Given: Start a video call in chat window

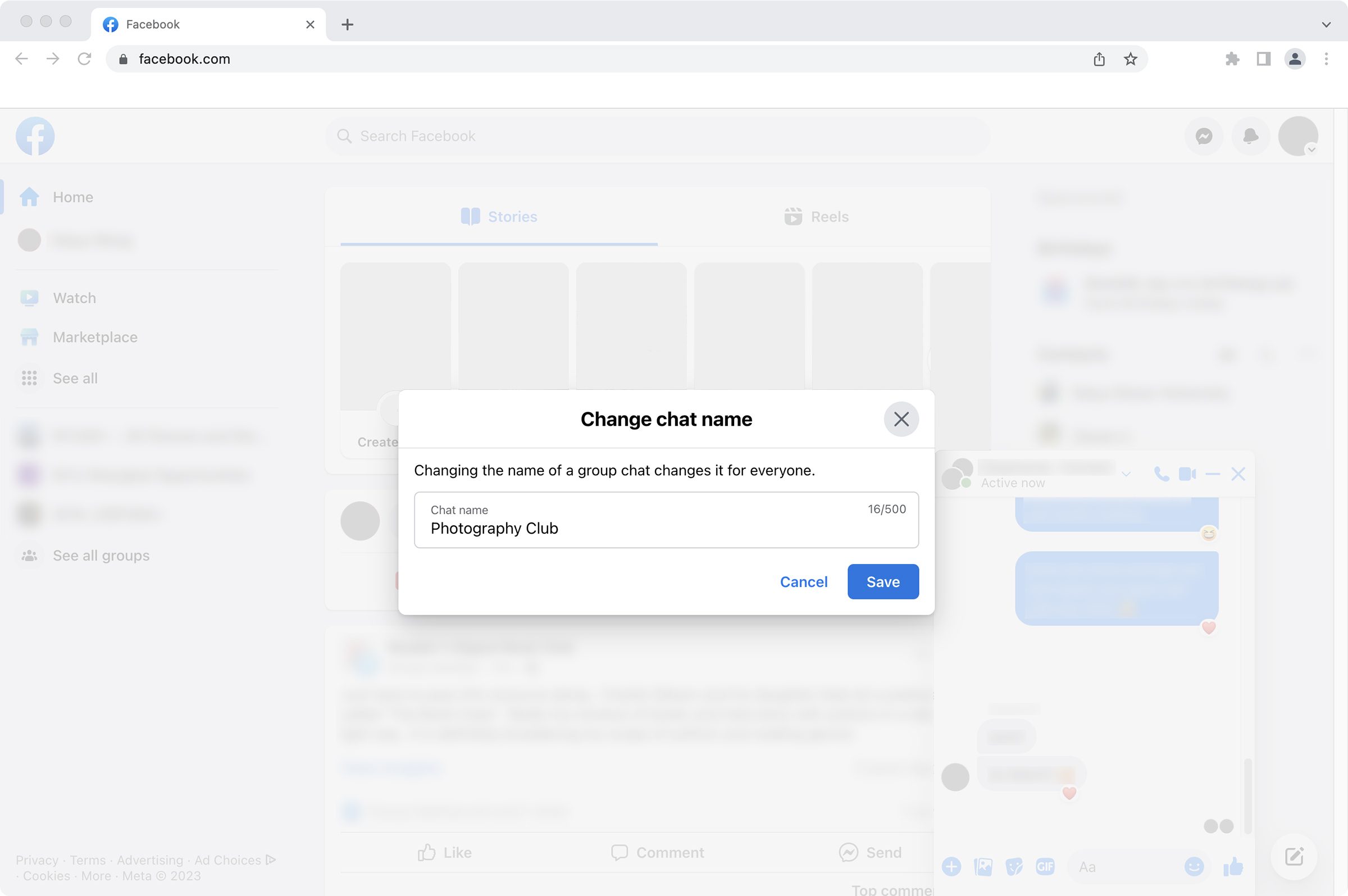Looking at the screenshot, I should pyautogui.click(x=1187, y=474).
